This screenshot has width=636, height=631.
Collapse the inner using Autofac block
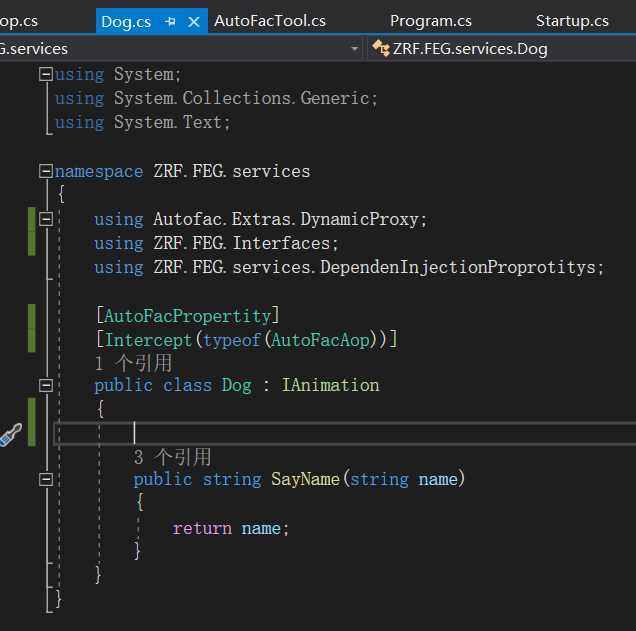tap(46, 219)
